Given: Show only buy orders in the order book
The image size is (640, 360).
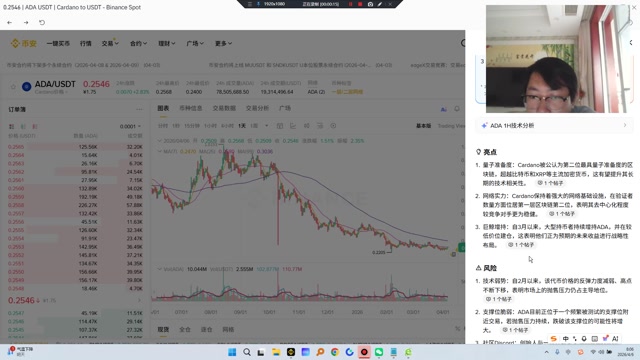Looking at the screenshot, I should click(23, 127).
